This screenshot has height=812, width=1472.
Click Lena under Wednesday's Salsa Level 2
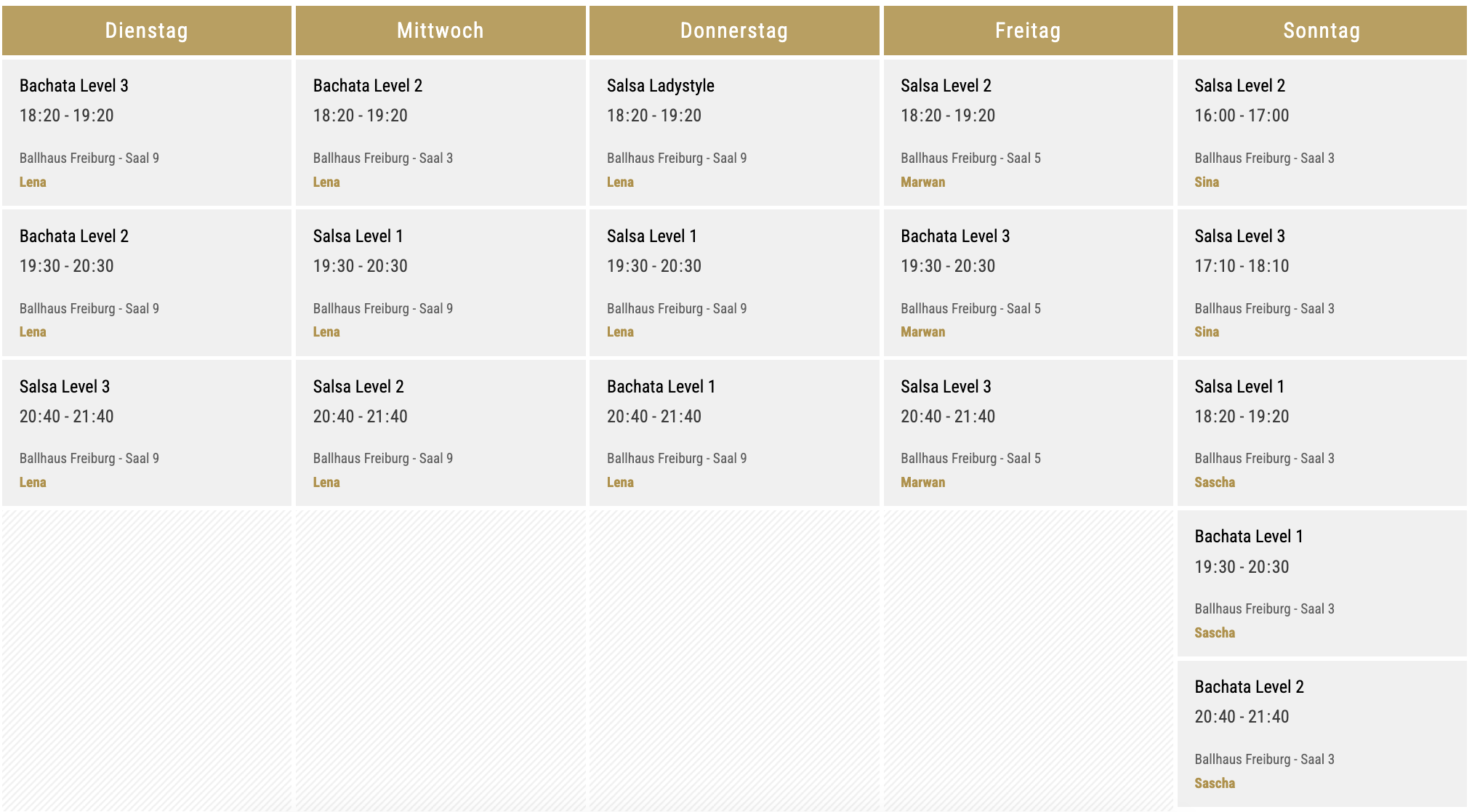(x=326, y=483)
